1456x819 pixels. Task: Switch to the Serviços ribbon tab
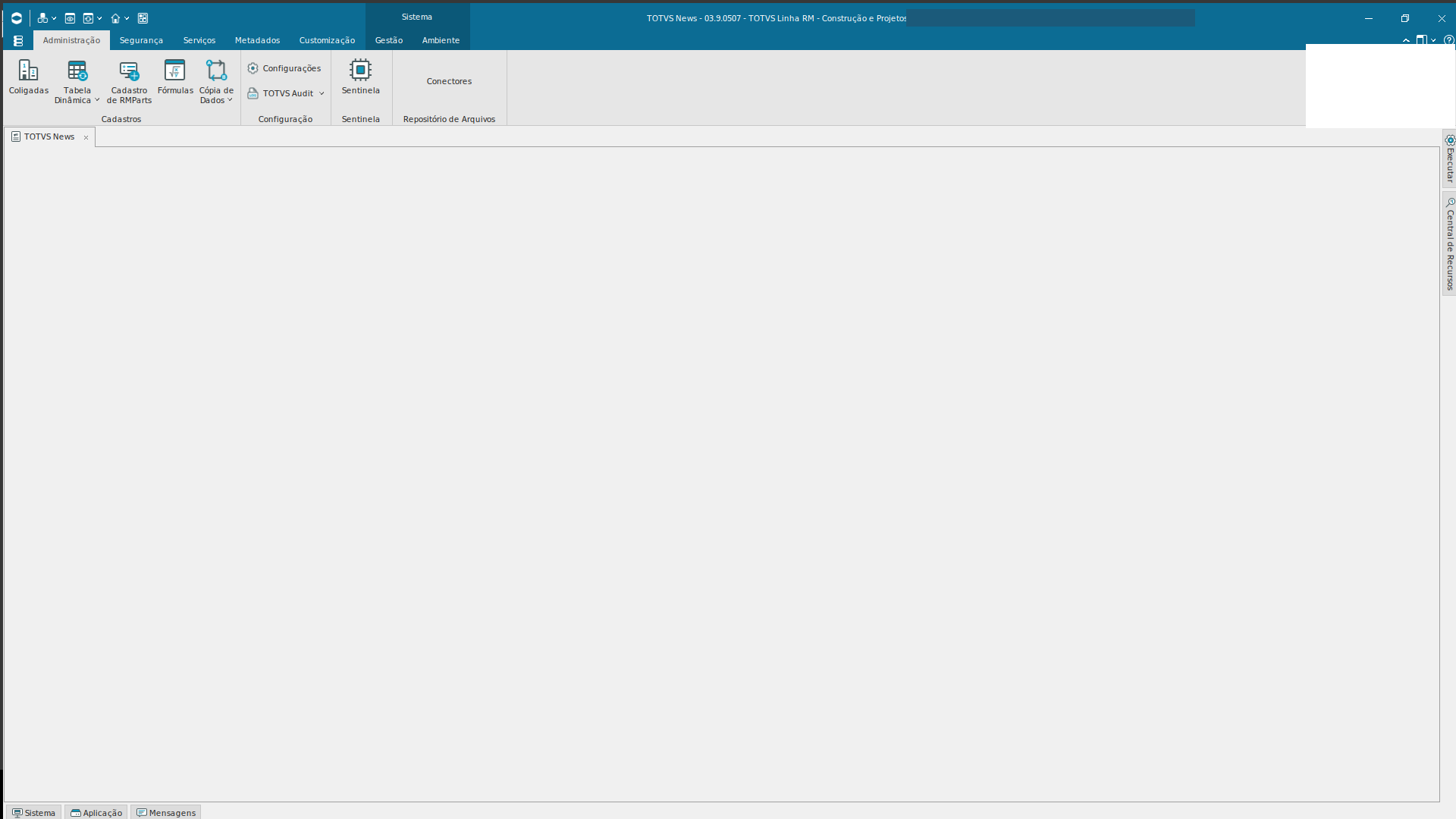tap(199, 40)
